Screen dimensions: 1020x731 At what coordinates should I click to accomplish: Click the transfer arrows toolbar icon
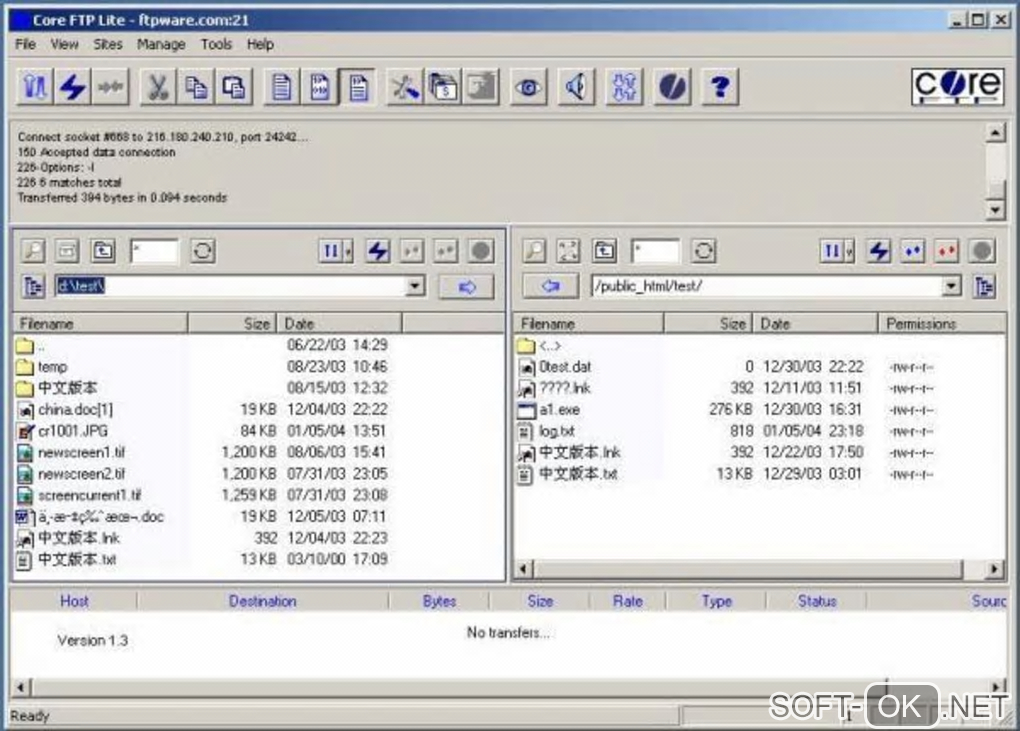tap(624, 86)
